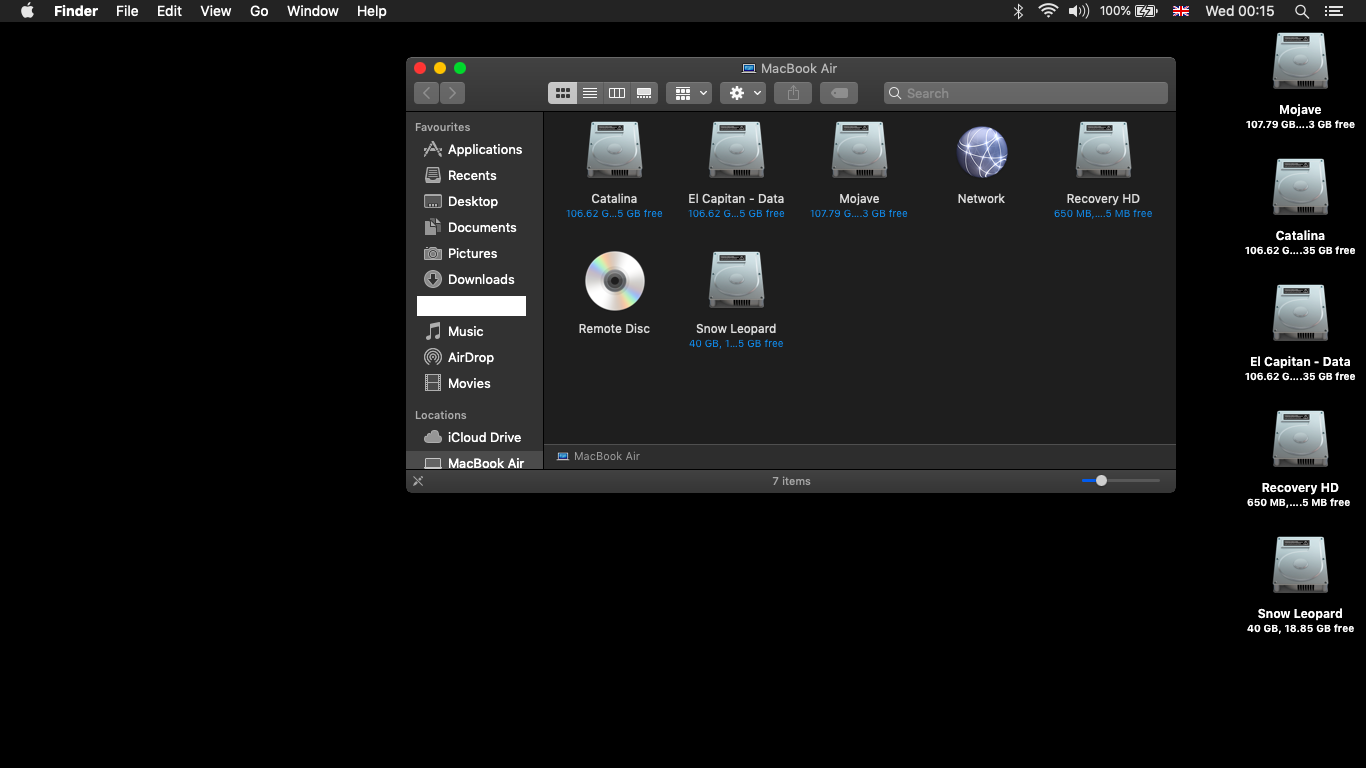Select El Capitan - Data desktop drive

coord(1300,314)
